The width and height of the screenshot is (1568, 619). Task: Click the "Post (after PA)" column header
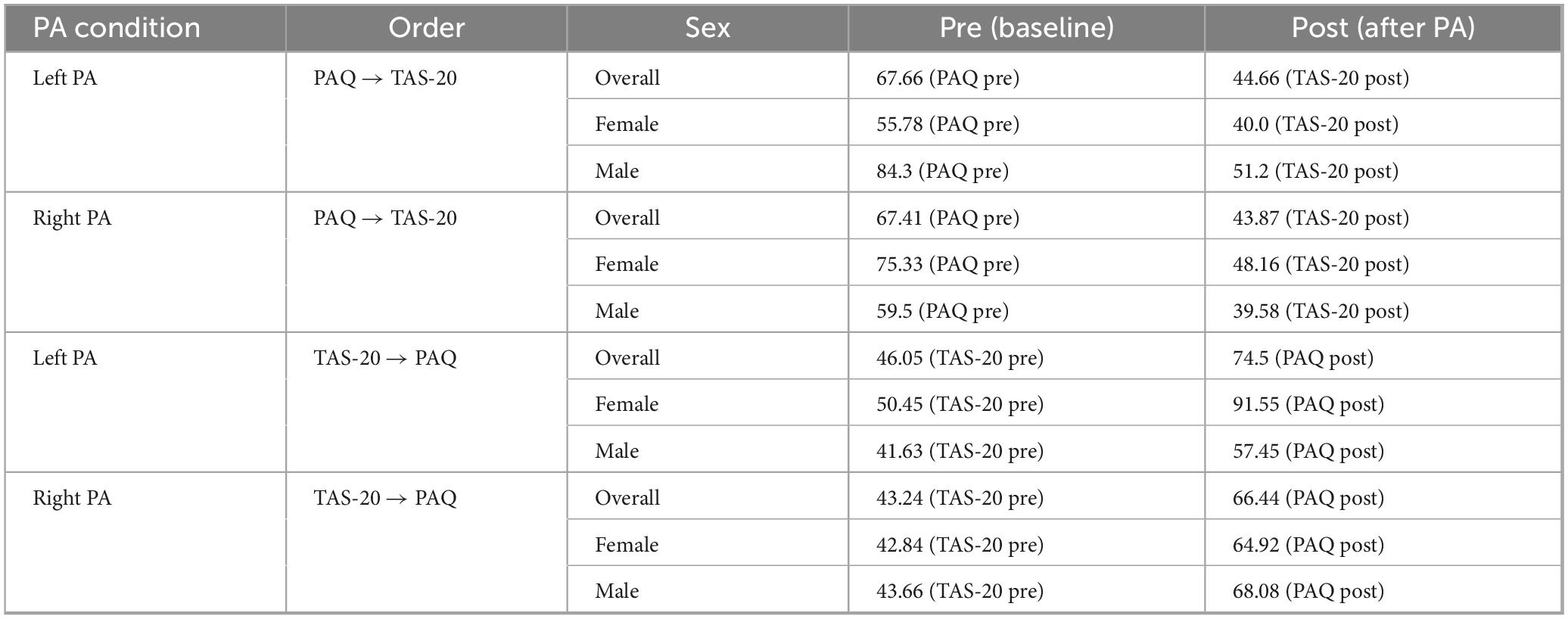click(1383, 28)
